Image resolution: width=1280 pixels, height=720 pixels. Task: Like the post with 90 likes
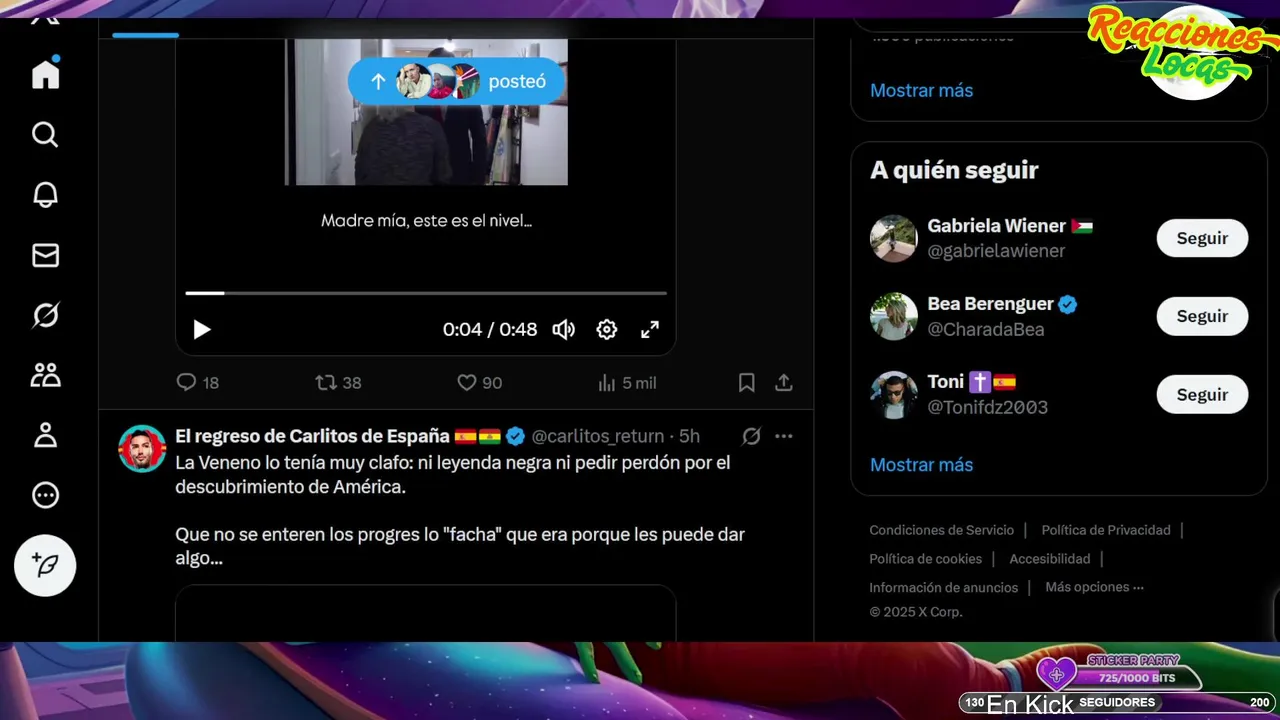coord(479,382)
